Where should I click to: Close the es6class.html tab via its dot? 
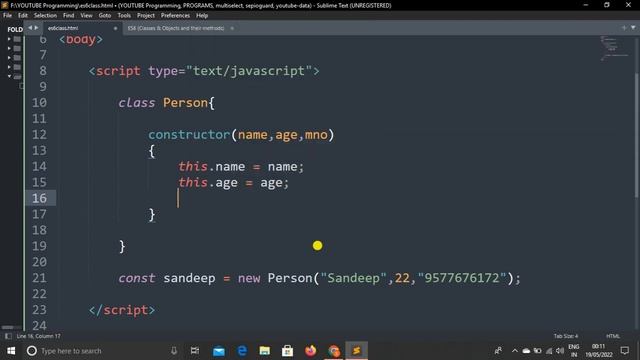[x=116, y=28]
